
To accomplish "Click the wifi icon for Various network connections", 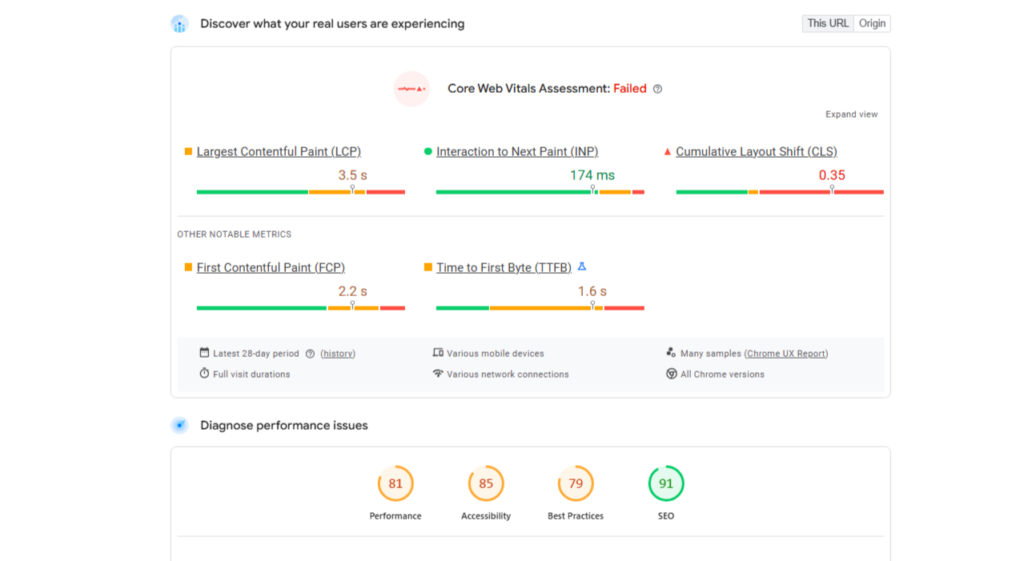I will 438,374.
